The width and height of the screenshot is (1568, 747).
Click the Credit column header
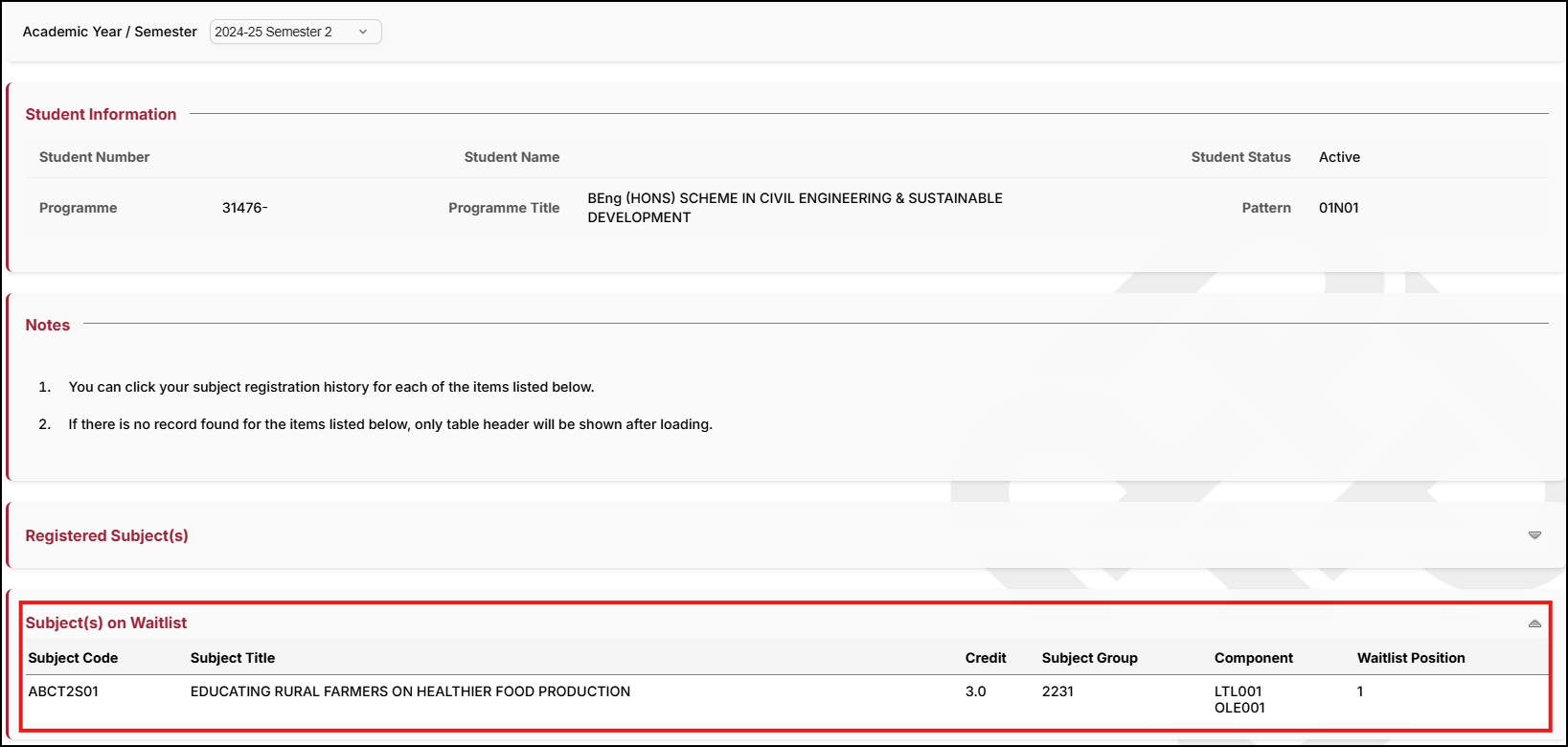(985, 658)
